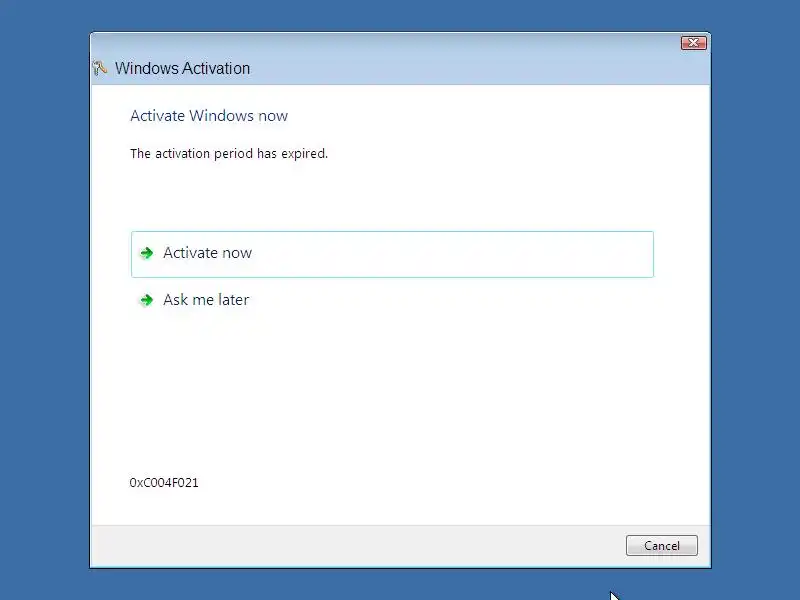Click the 'Activate Windows now' heading
800x600 pixels.
(209, 116)
